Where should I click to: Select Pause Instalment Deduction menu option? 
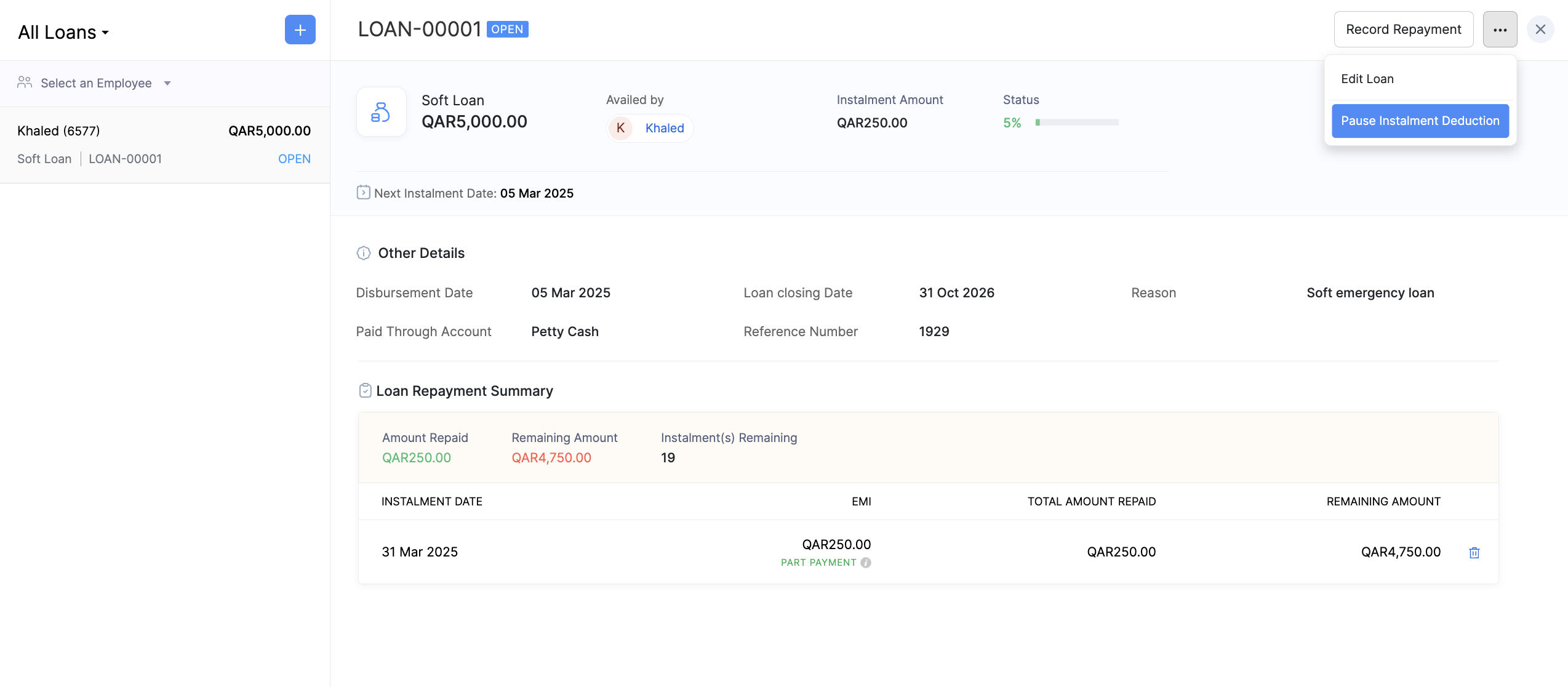(1420, 121)
